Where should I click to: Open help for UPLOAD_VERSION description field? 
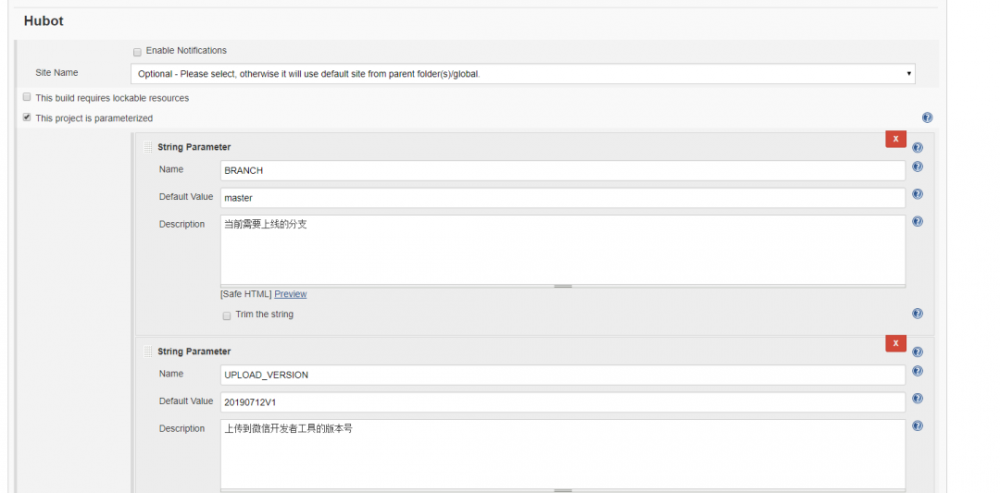click(918, 426)
